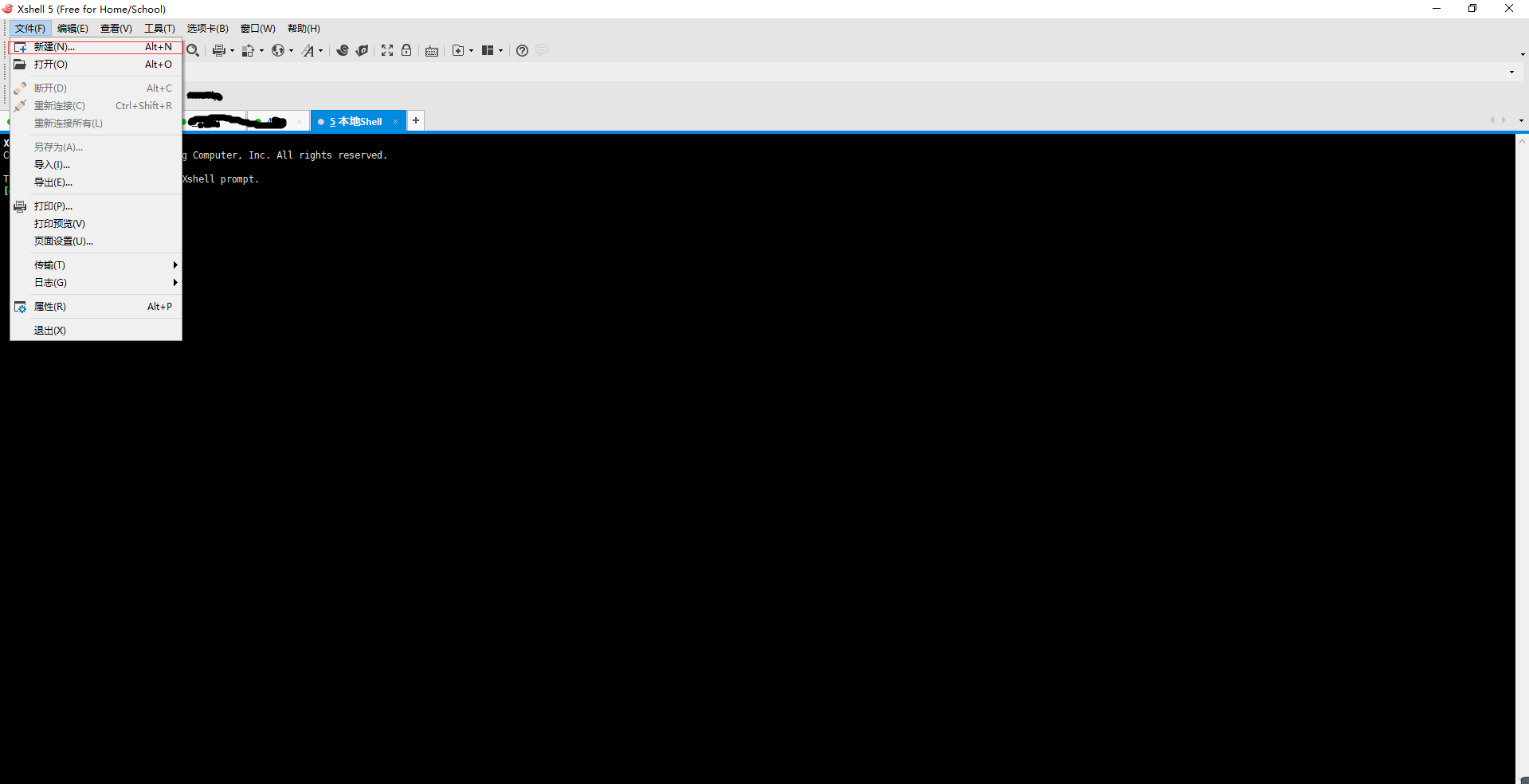Click the keyboard key-mapping icon
This screenshot has width=1529, height=784.
(432, 50)
